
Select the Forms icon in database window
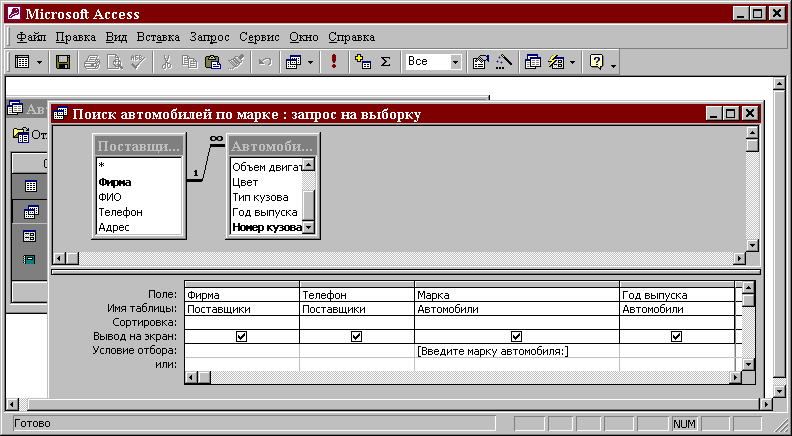30,236
